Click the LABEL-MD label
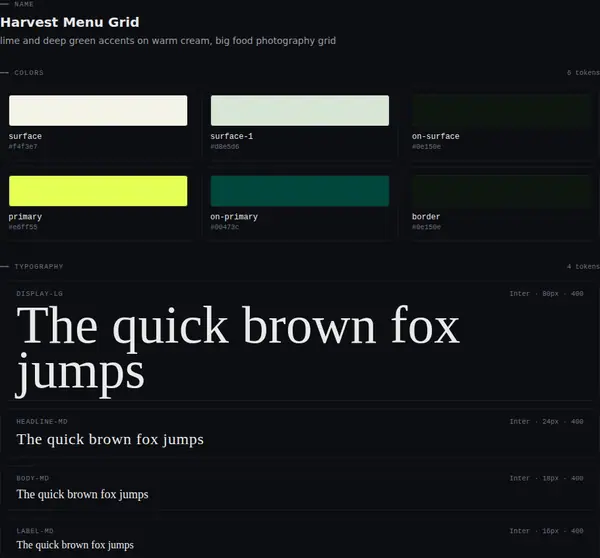The image size is (600, 558). [x=35, y=531]
